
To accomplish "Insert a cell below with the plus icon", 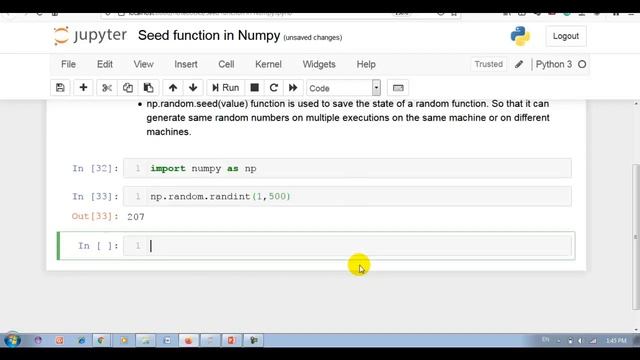I will tap(83, 88).
